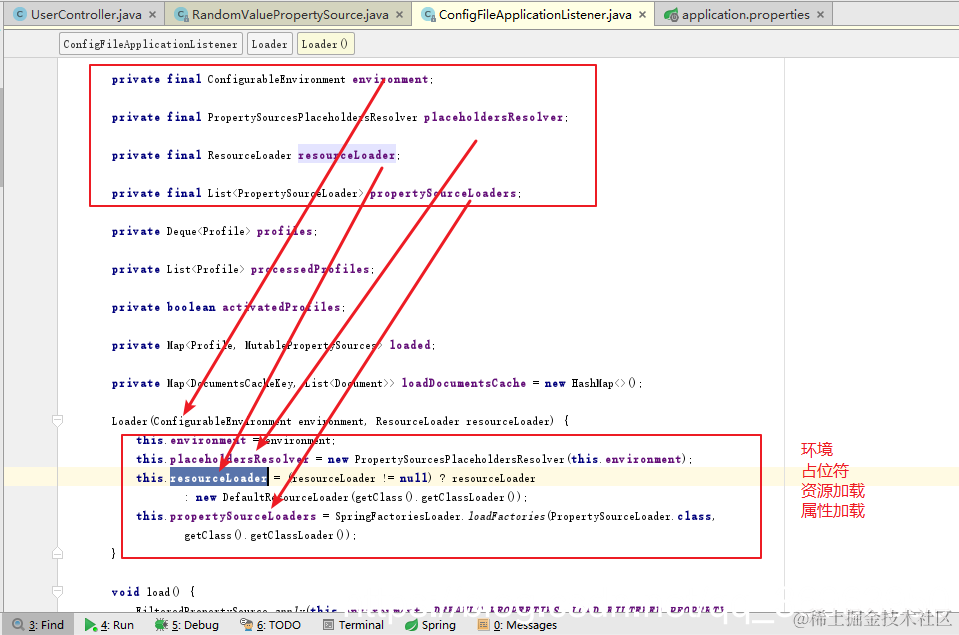Open the Spring tool window
Image resolution: width=959 pixels, height=635 pixels.
(430, 625)
